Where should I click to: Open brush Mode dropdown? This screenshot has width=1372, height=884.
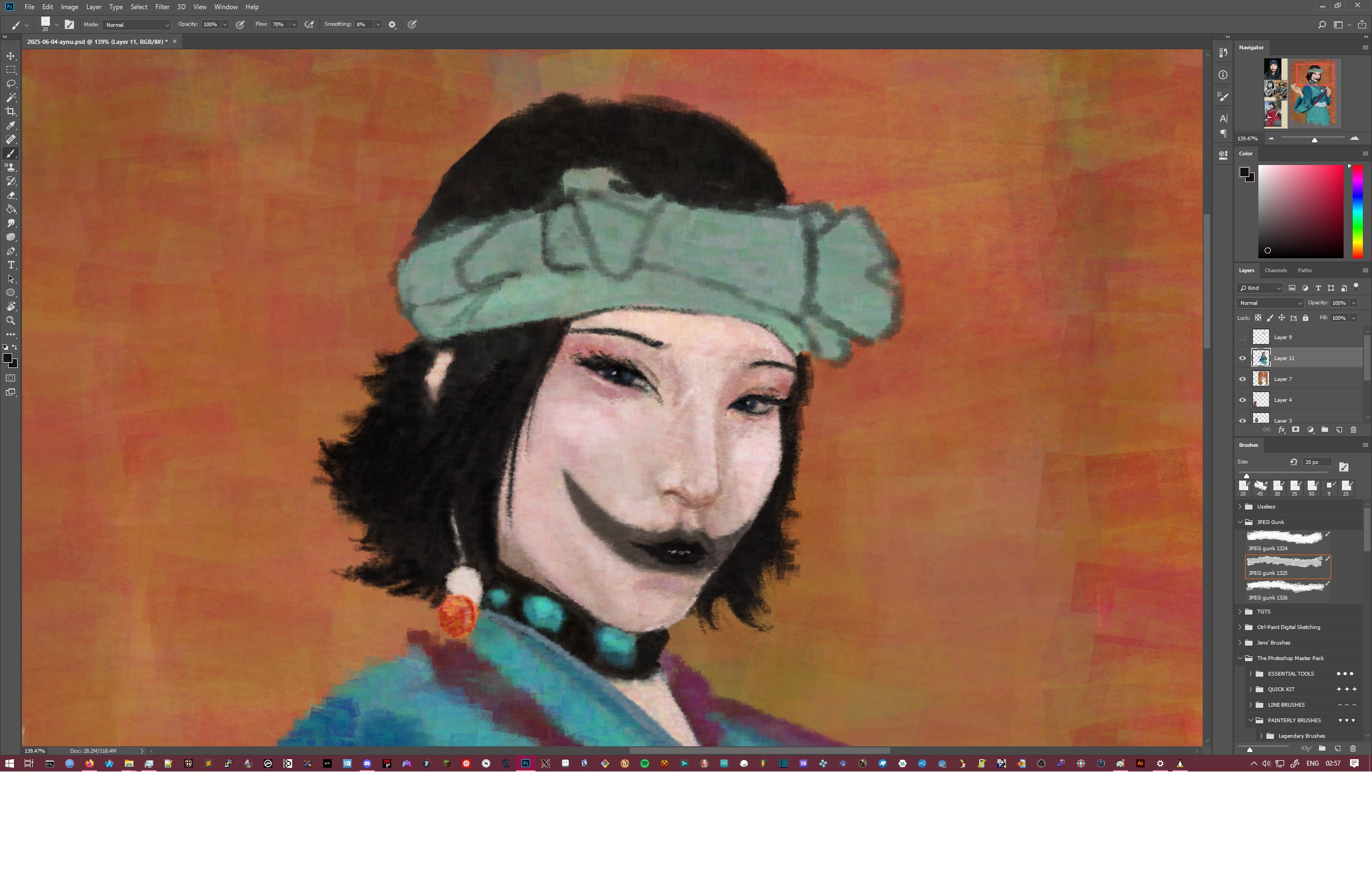(x=137, y=25)
